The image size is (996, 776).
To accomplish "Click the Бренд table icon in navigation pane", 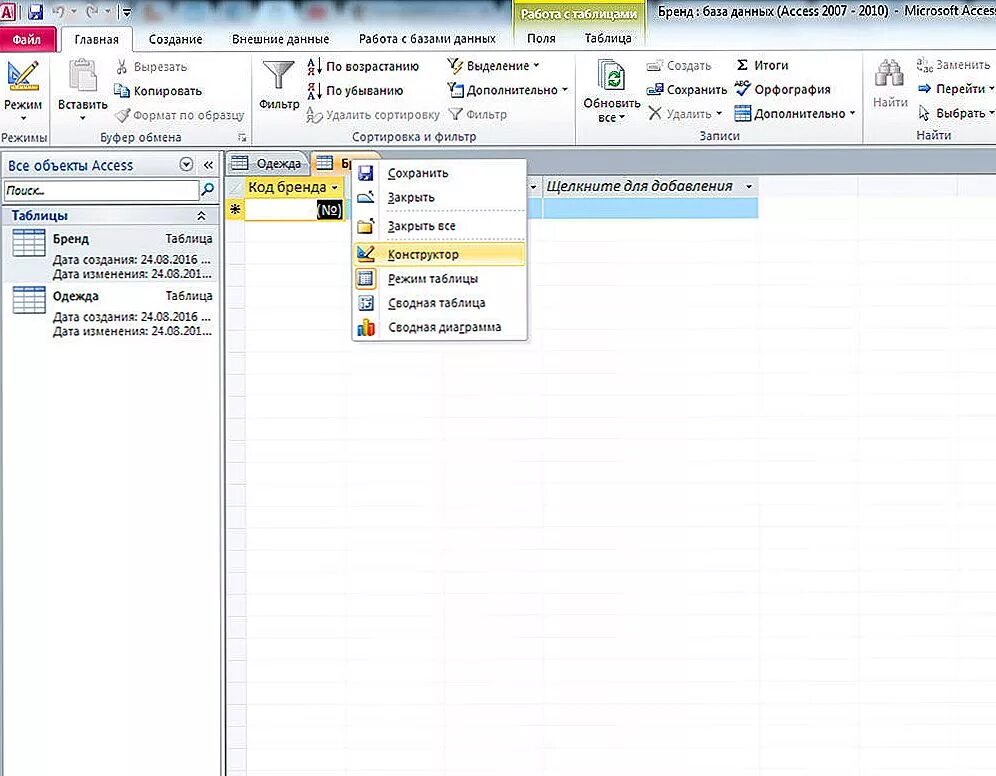I will click(x=29, y=243).
